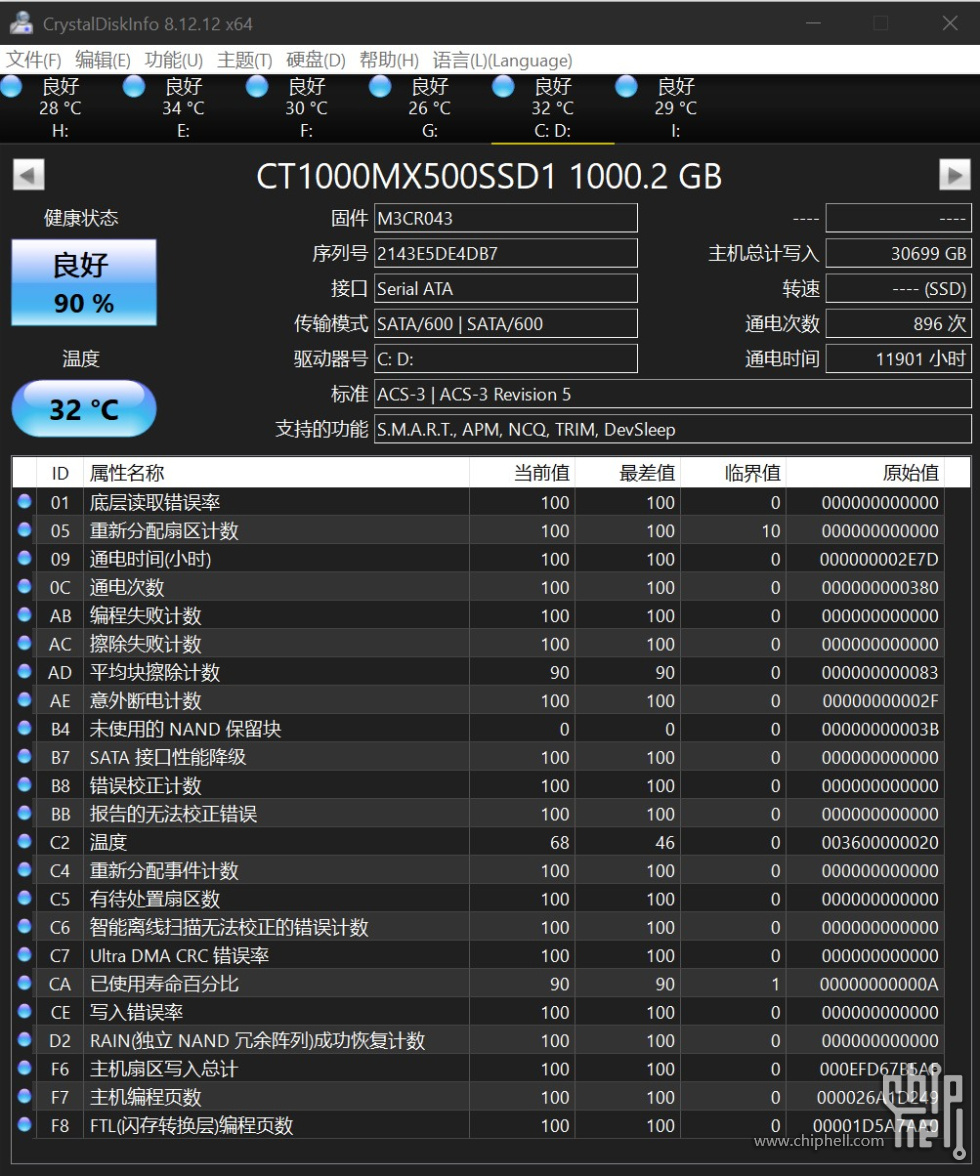Image resolution: width=980 pixels, height=1176 pixels.
Task: Click the power on hours value 11901 小时
Action: pos(898,358)
